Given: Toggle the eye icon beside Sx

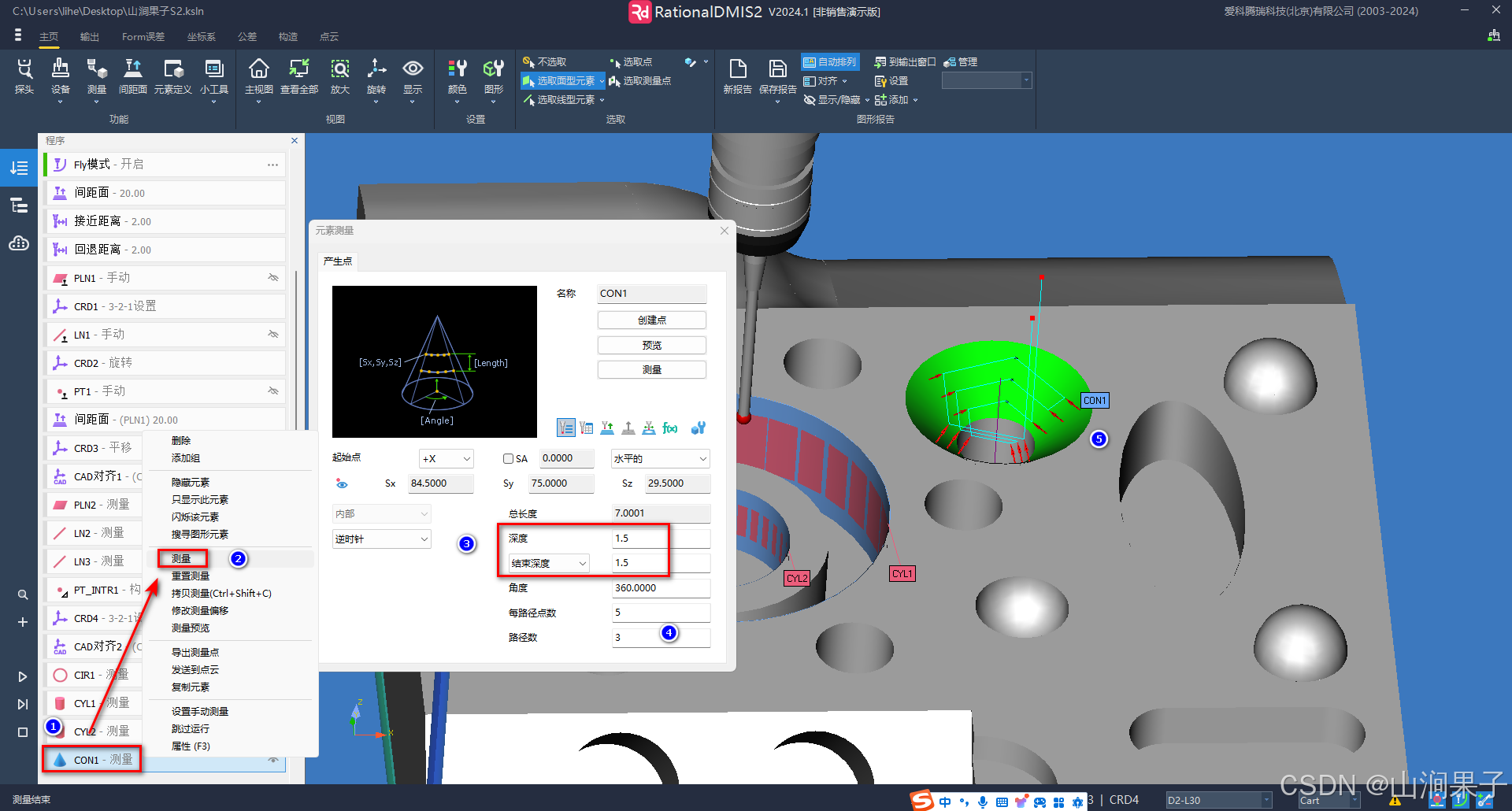Looking at the screenshot, I should [342, 483].
